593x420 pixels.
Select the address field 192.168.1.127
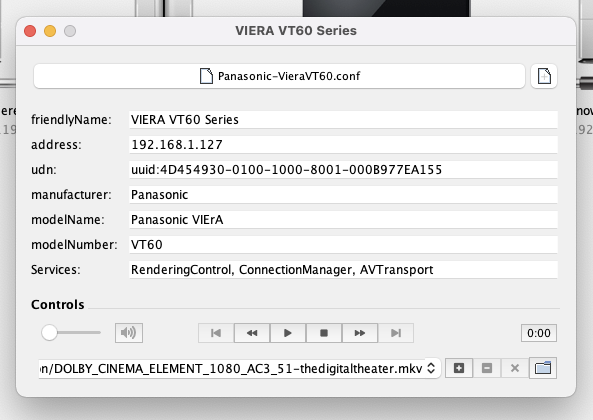(343, 145)
